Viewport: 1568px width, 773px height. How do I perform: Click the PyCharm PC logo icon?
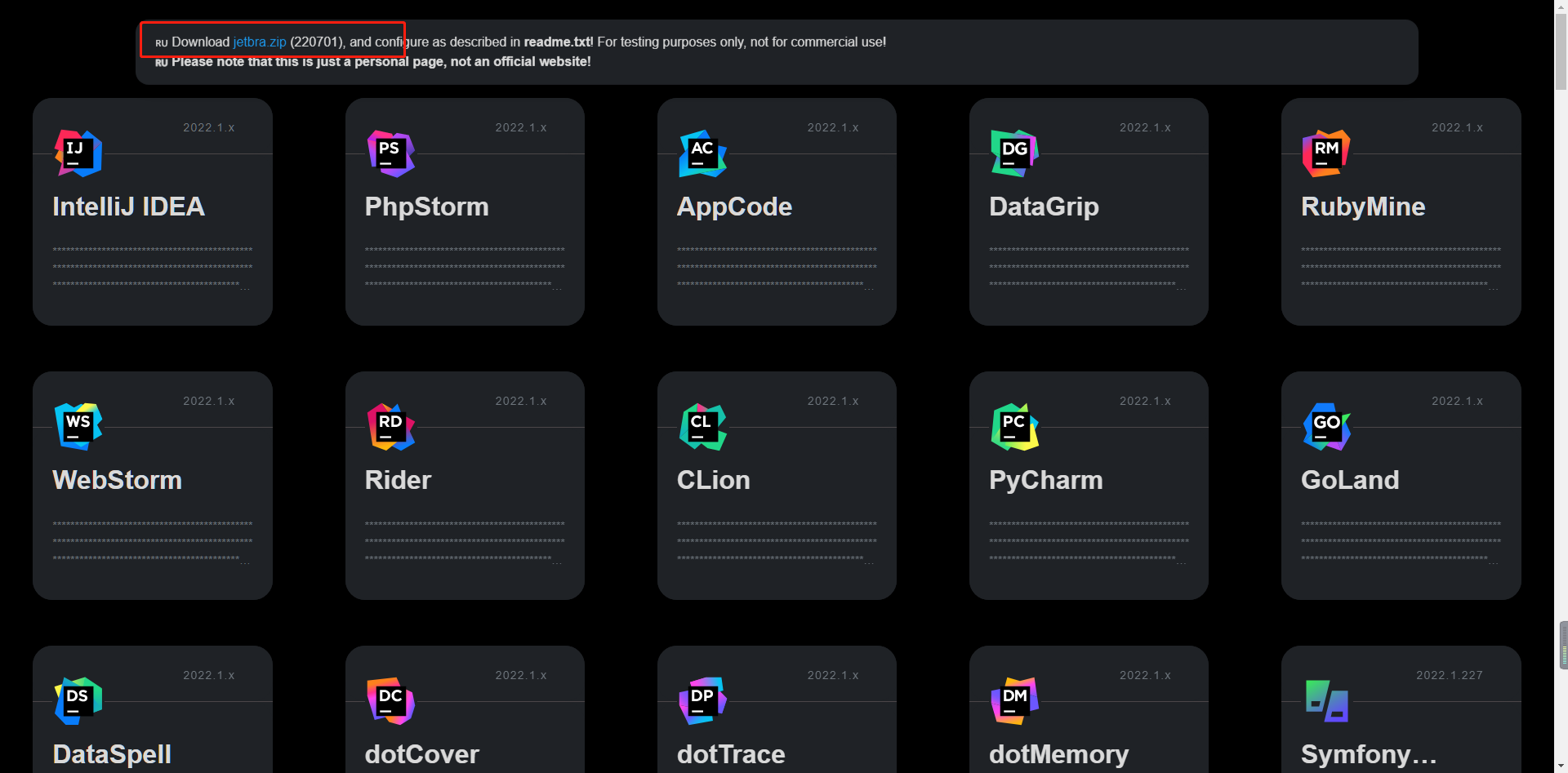click(1015, 427)
